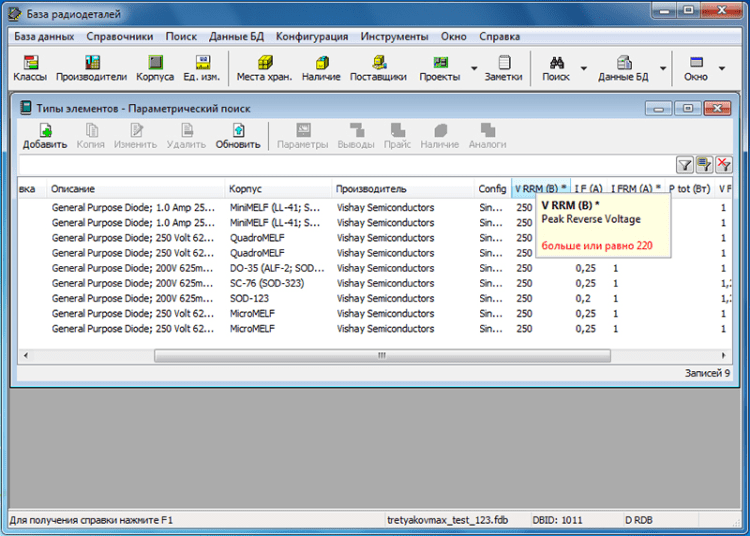Open the Поставщики toolbar icon
Viewport: 750px width, 536px height.
tap(378, 68)
